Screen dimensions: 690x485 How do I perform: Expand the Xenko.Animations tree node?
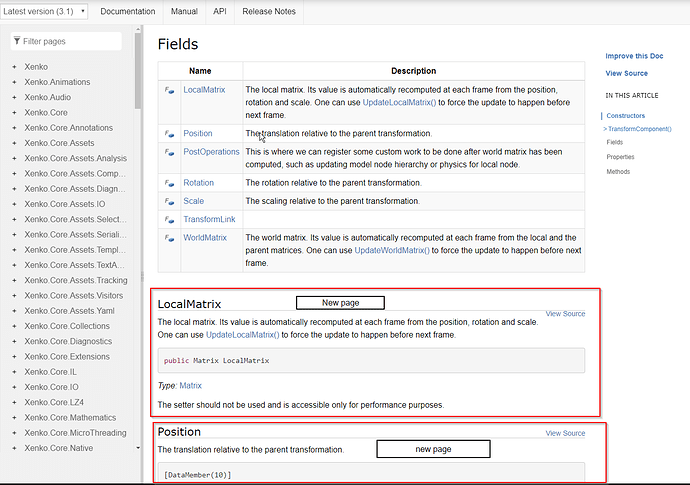click(x=14, y=82)
